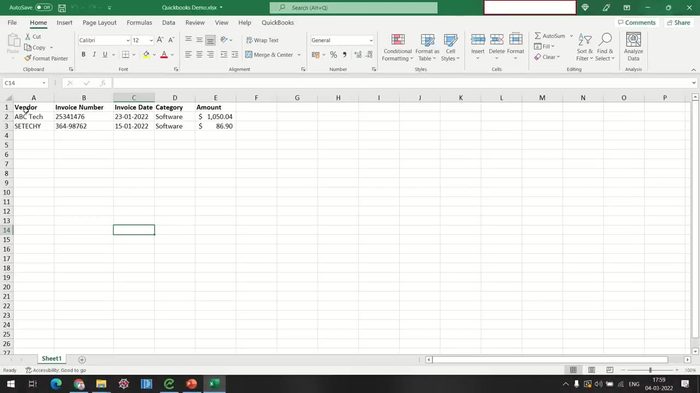Click Merge & Center button
Image resolution: width=700 pixels, height=393 pixels.
pos(269,54)
